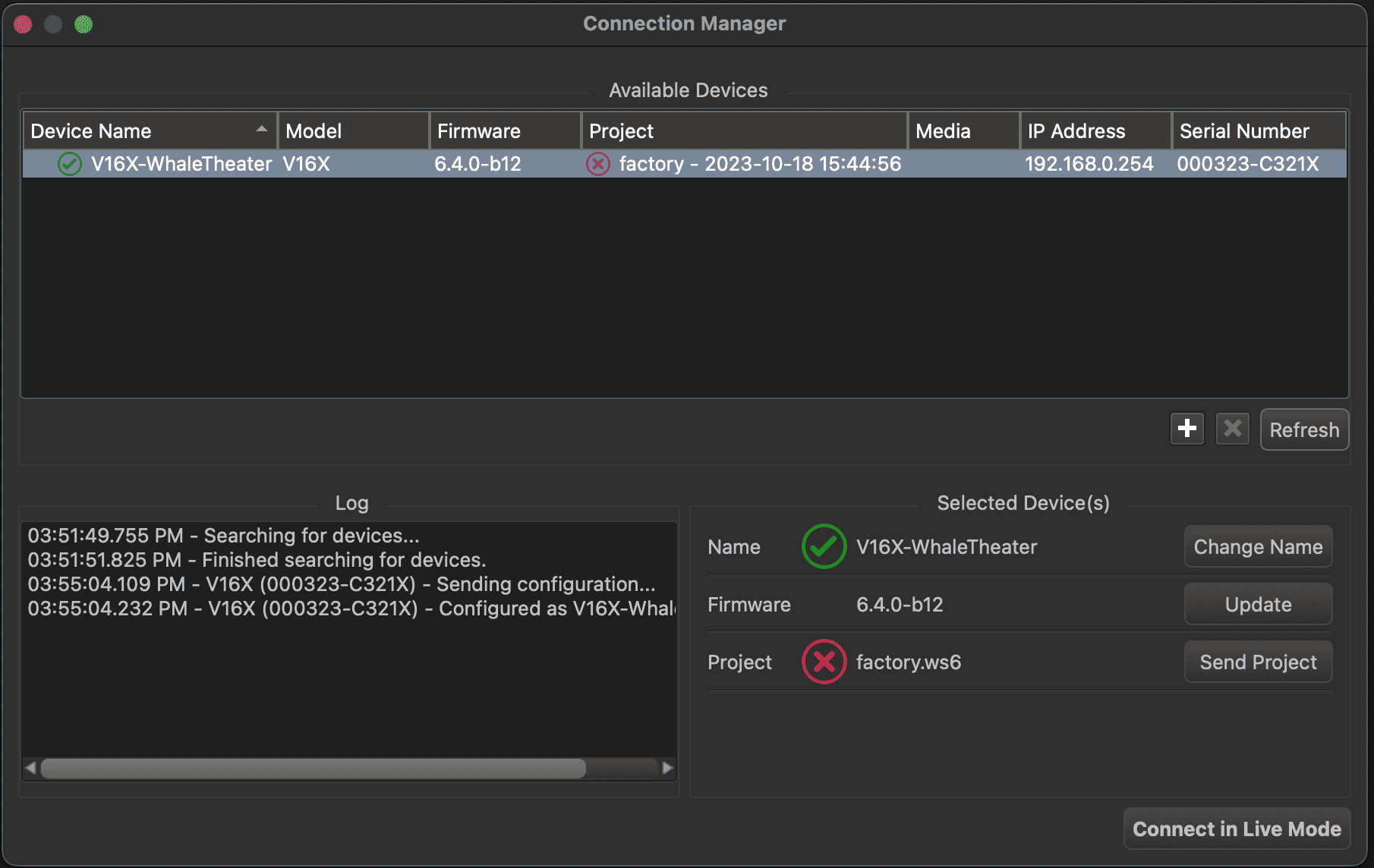Sort devices by Model column
Image resolution: width=1374 pixels, height=868 pixels.
click(x=353, y=131)
